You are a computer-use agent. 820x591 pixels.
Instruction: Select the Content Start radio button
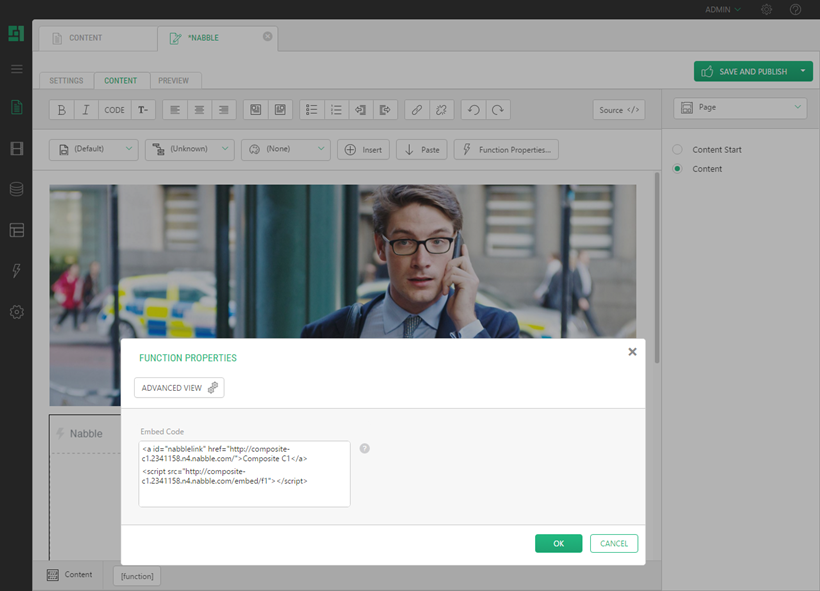[677, 150]
